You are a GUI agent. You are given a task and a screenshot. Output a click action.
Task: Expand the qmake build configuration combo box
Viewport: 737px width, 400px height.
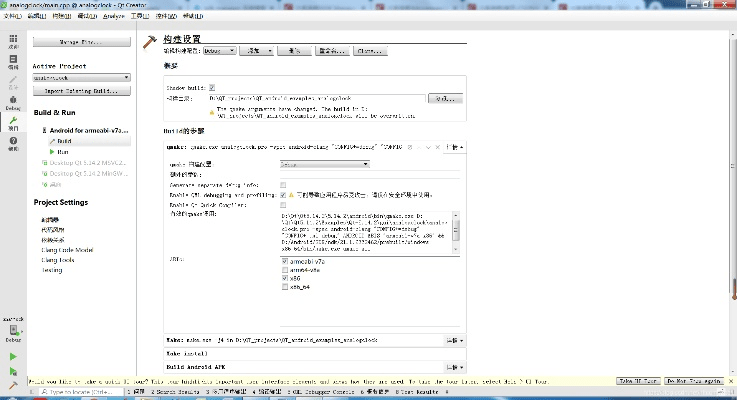click(325, 164)
